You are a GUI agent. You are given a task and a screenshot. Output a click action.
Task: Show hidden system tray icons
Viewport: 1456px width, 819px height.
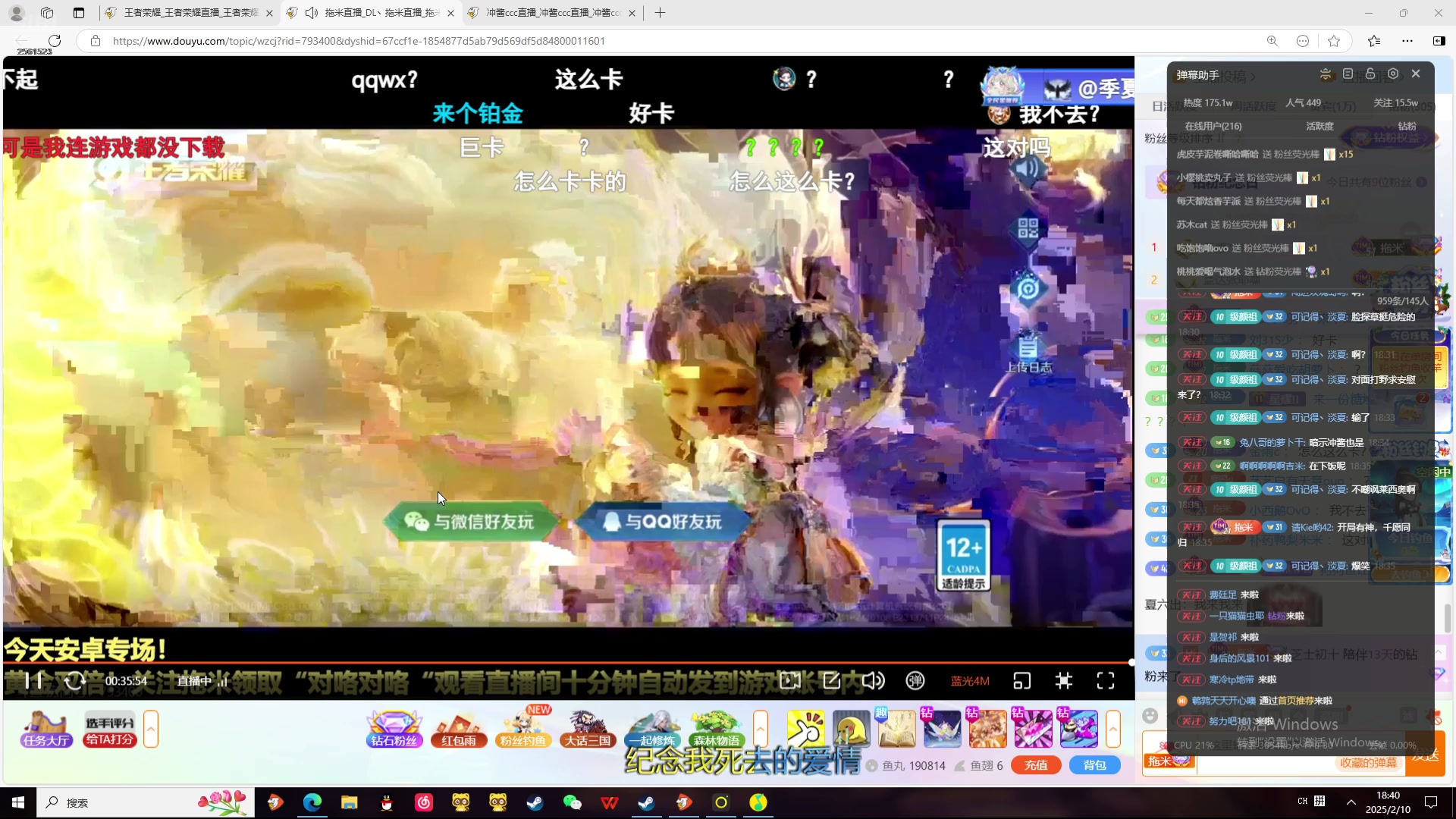pos(1351,802)
